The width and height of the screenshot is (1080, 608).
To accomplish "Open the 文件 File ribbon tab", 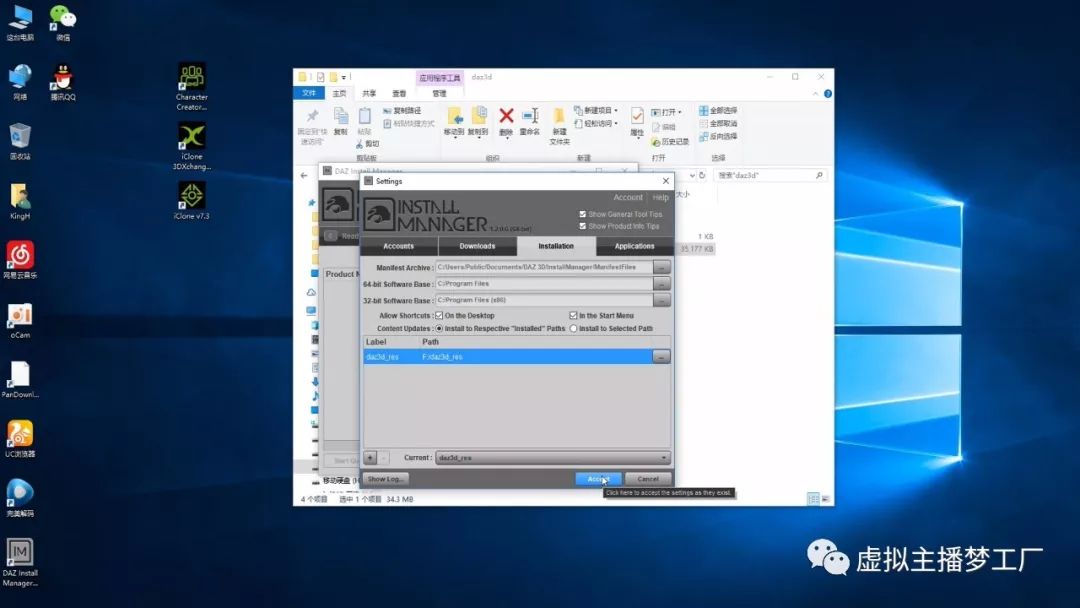I will (x=309, y=93).
